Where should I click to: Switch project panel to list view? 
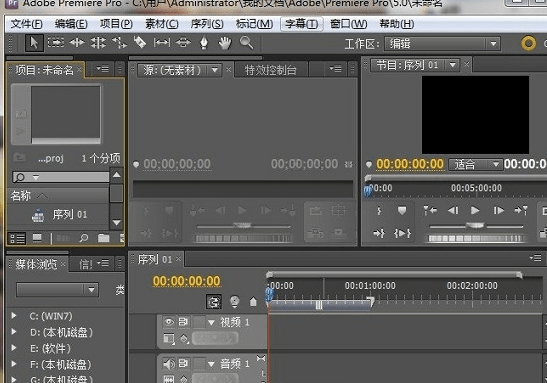[x=17, y=239]
